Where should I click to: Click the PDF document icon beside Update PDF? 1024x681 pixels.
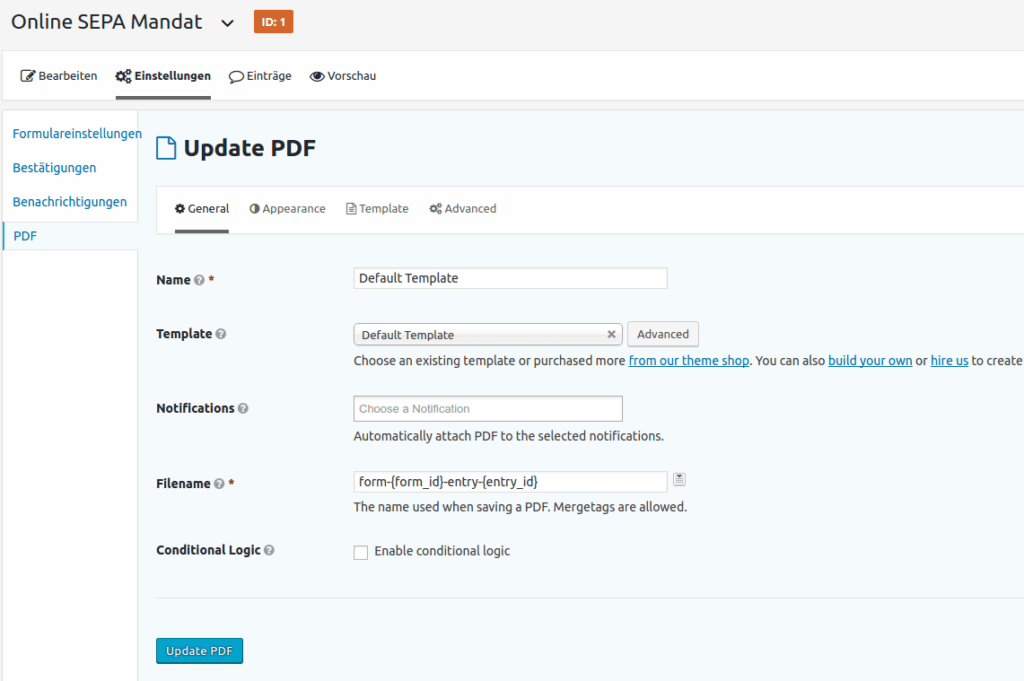(x=166, y=148)
